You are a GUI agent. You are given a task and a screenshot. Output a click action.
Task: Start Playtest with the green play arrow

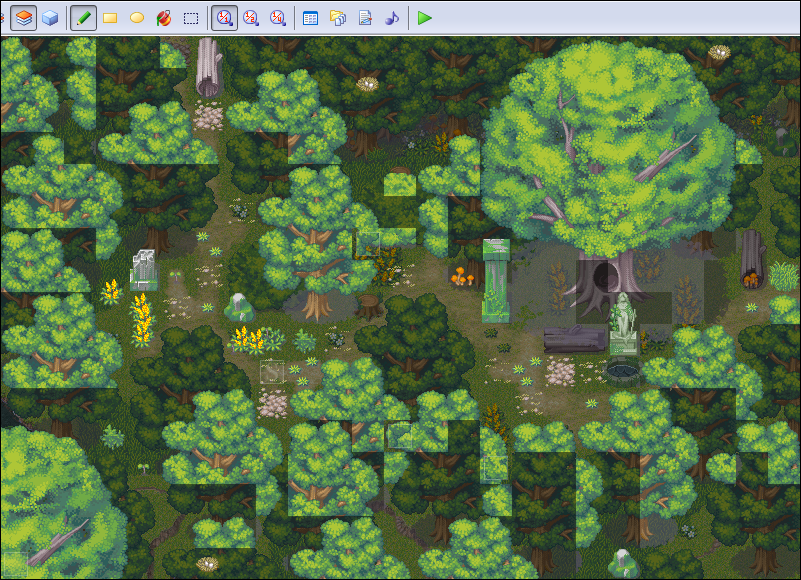(x=425, y=18)
